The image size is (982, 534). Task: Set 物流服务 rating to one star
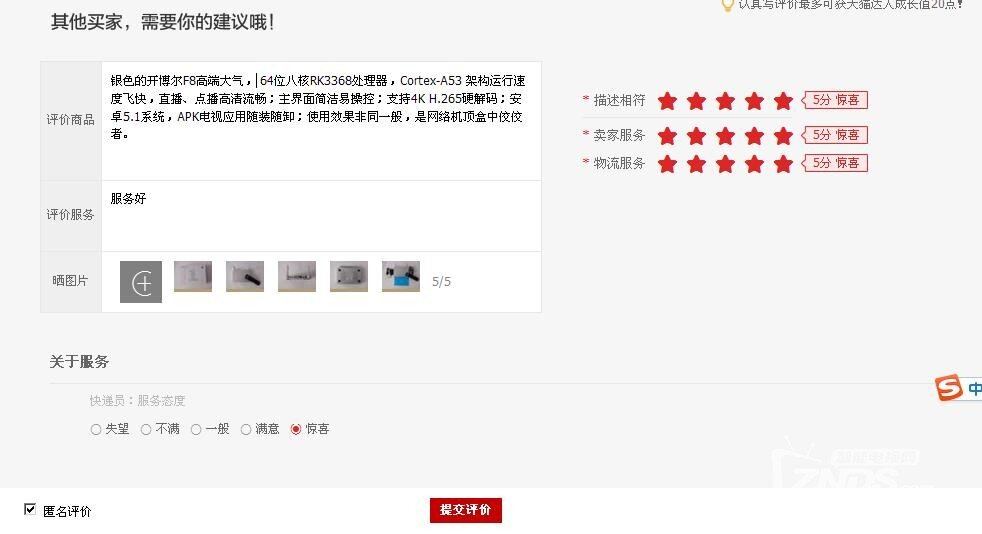click(668, 164)
